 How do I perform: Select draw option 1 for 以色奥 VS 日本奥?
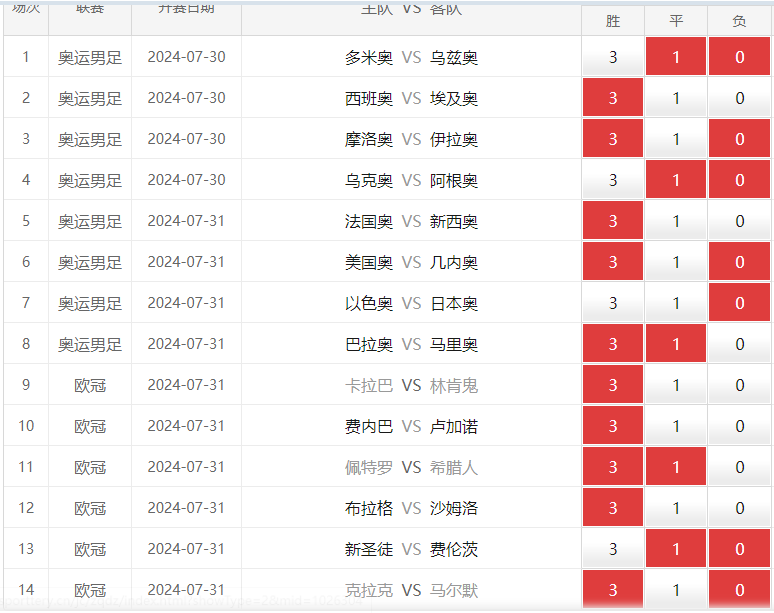(x=676, y=303)
